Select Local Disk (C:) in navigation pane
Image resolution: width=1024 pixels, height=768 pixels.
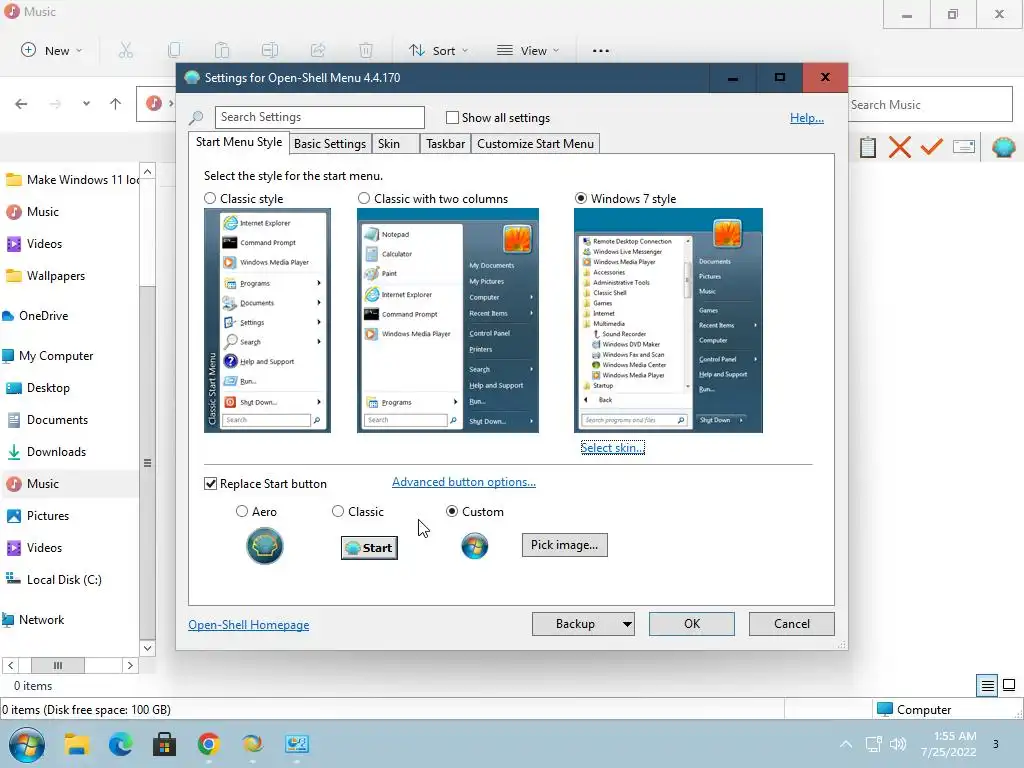(x=64, y=580)
